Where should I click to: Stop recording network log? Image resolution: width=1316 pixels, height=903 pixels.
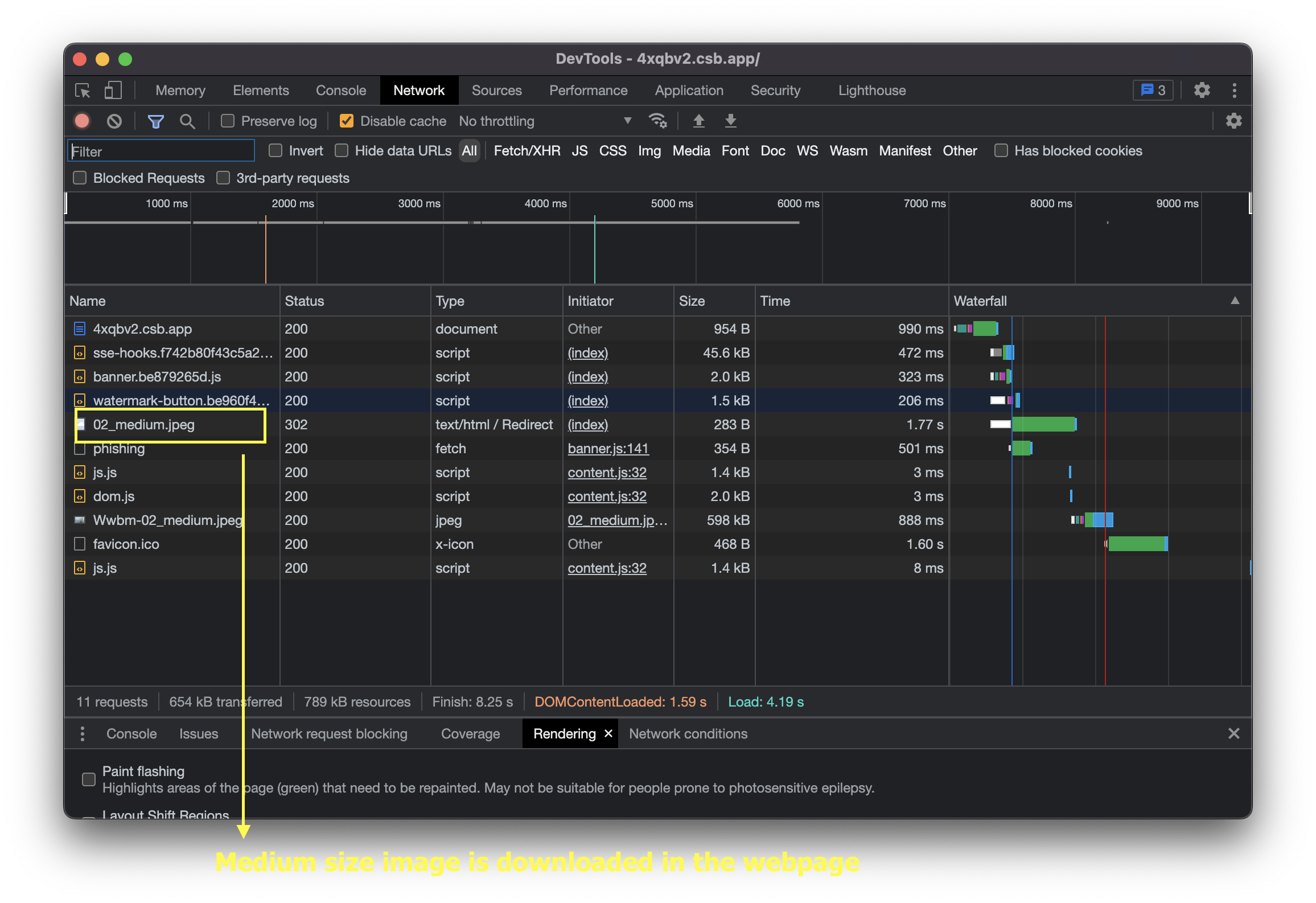(82, 121)
